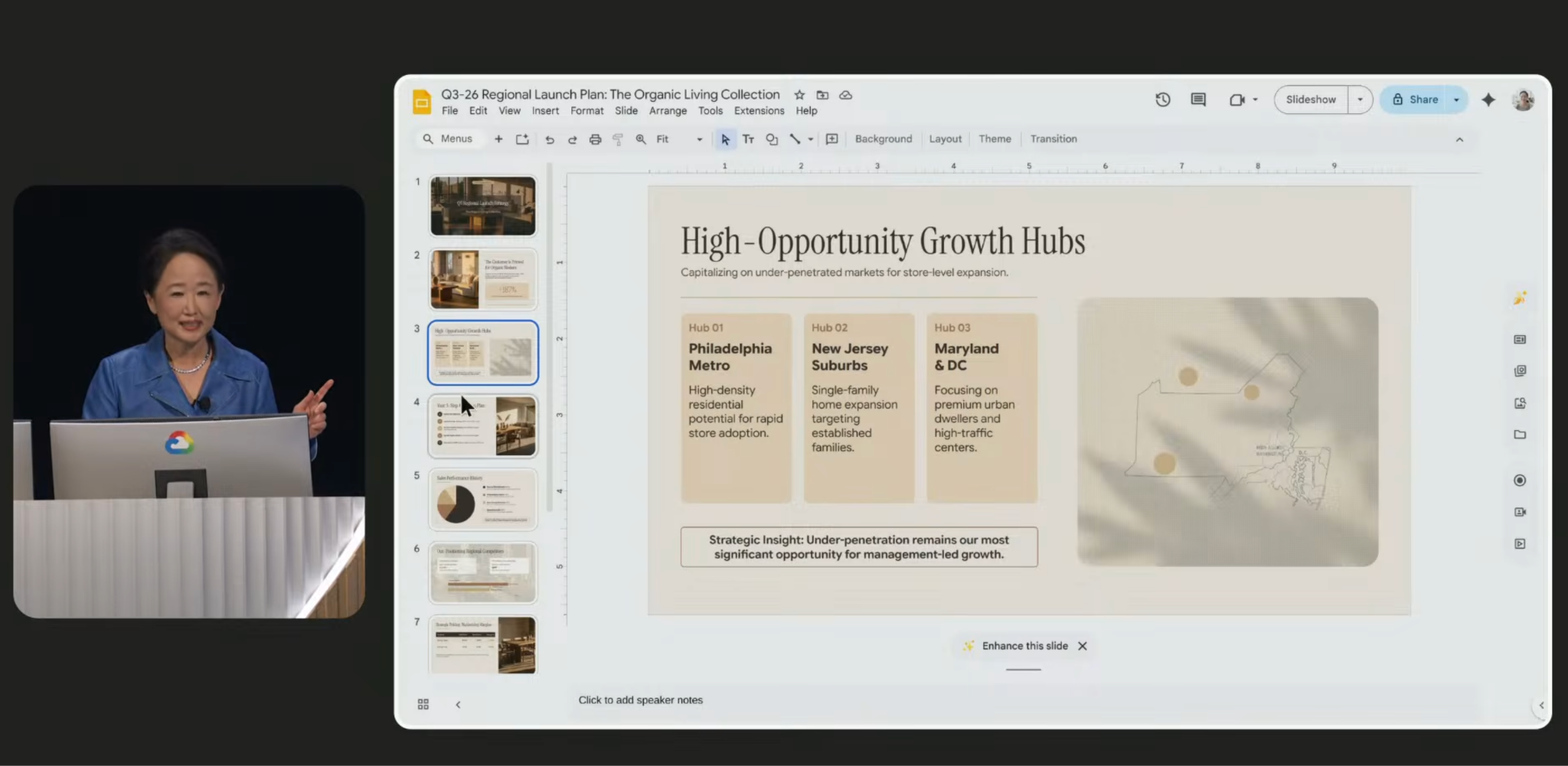Select slide 5 thumbnail with pie chart
The height and width of the screenshot is (766, 1568).
pos(482,500)
